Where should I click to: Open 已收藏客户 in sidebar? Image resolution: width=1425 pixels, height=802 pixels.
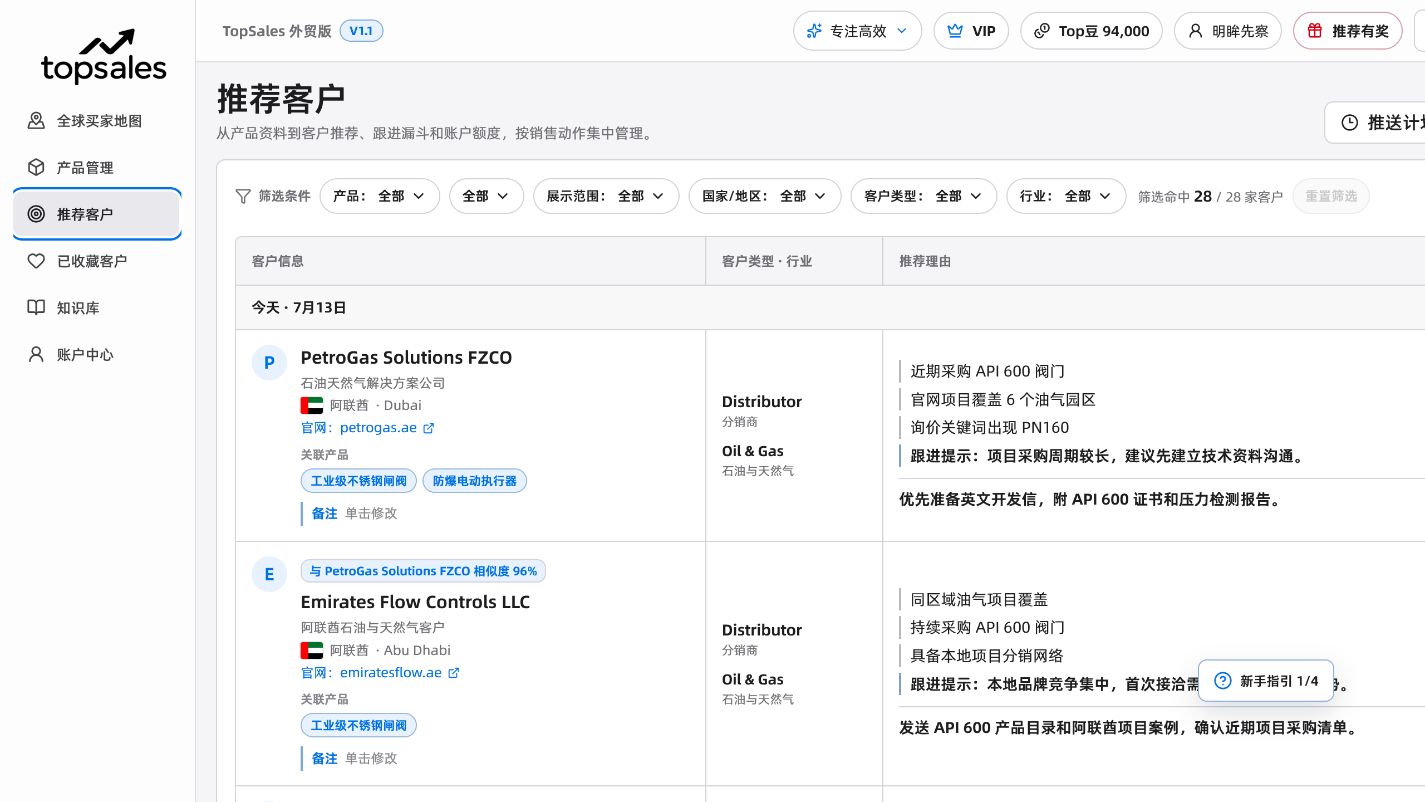[97, 261]
